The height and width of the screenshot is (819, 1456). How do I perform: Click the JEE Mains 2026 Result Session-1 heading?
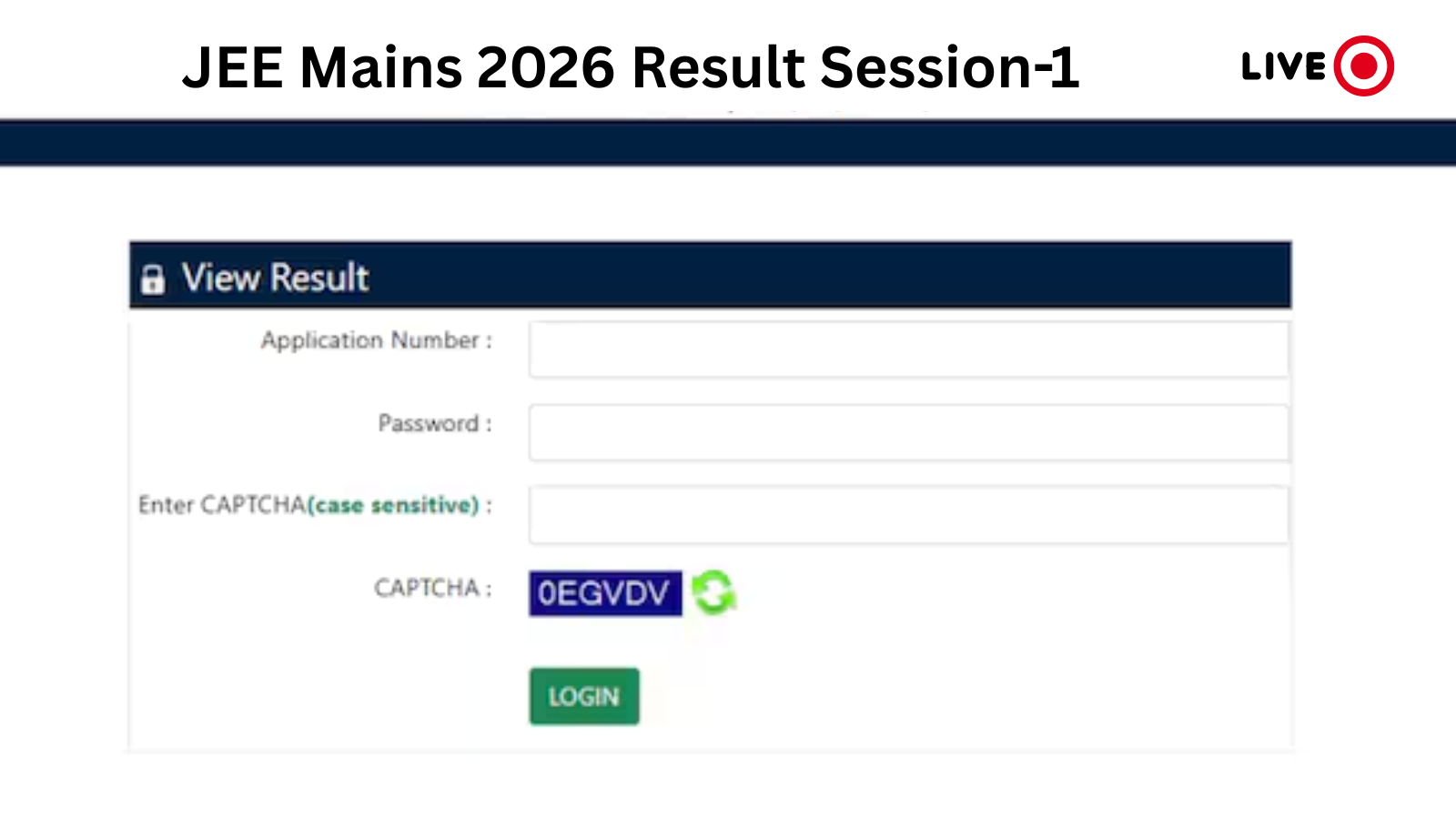coord(634,66)
